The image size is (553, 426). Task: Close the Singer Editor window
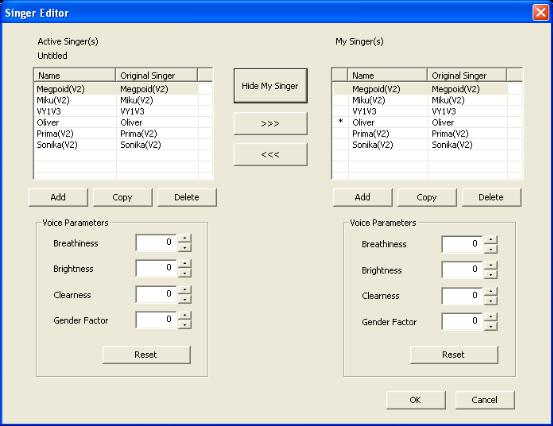(x=540, y=13)
